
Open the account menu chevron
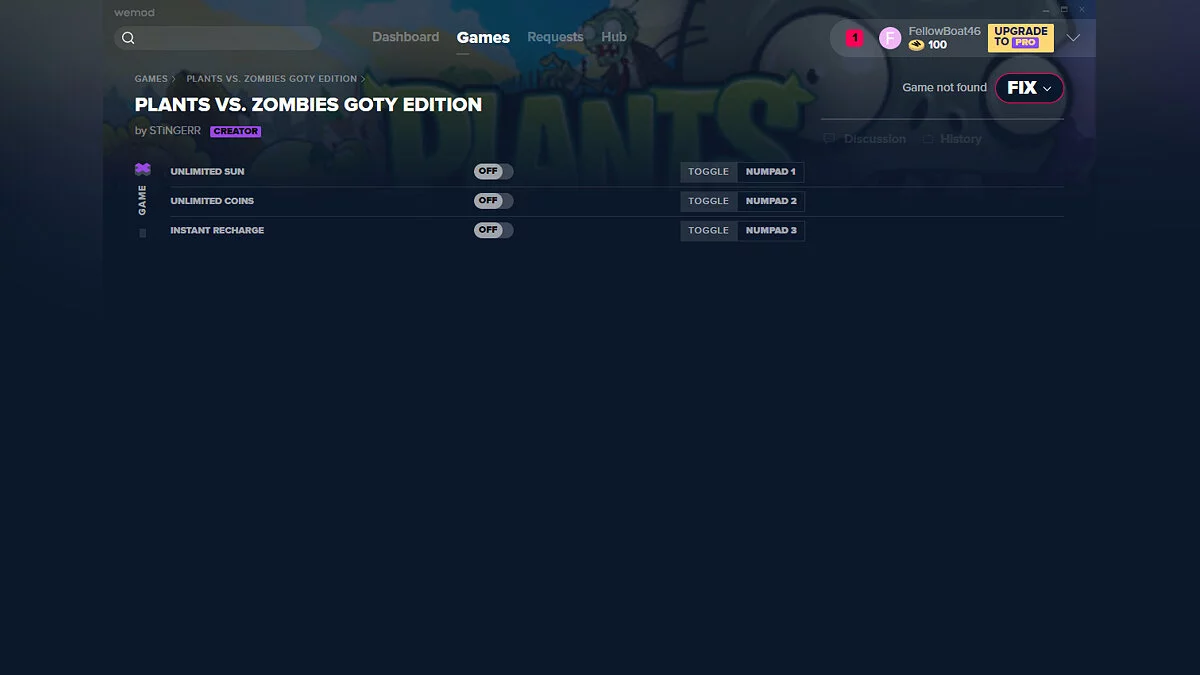tap(1073, 38)
